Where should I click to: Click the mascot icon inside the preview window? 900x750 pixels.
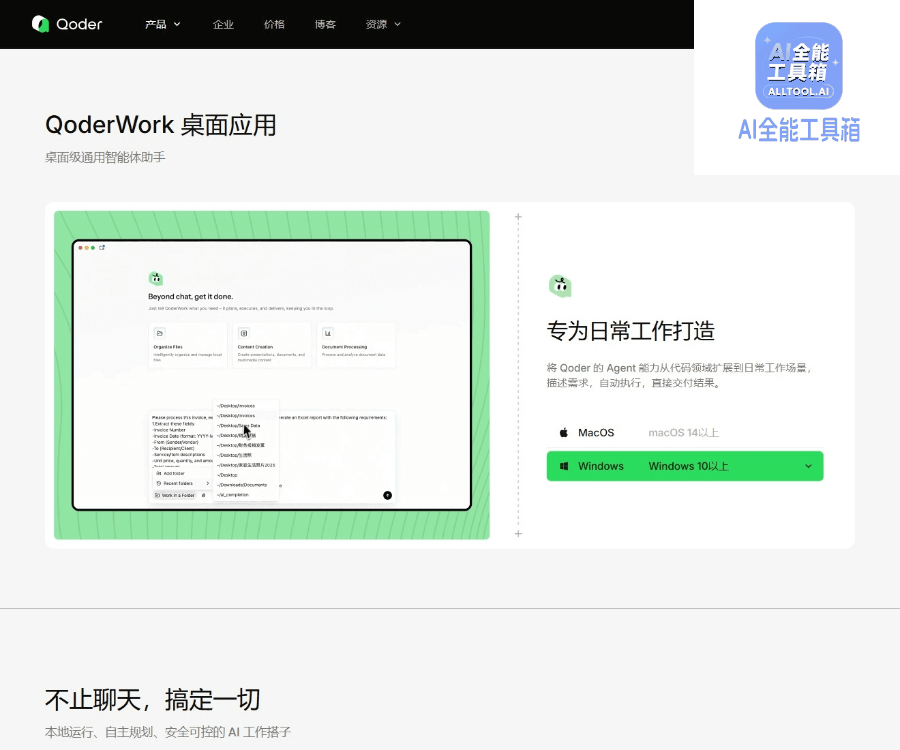click(156, 279)
